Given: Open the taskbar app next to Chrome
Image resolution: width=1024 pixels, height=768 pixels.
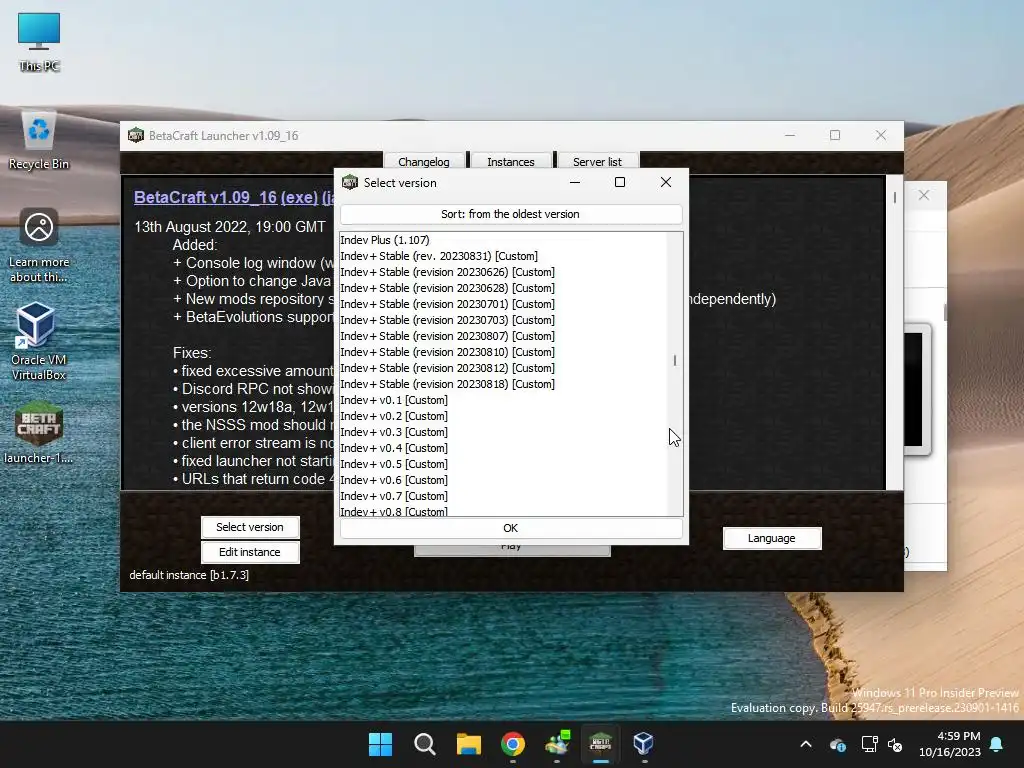Looking at the screenshot, I should (x=557, y=744).
